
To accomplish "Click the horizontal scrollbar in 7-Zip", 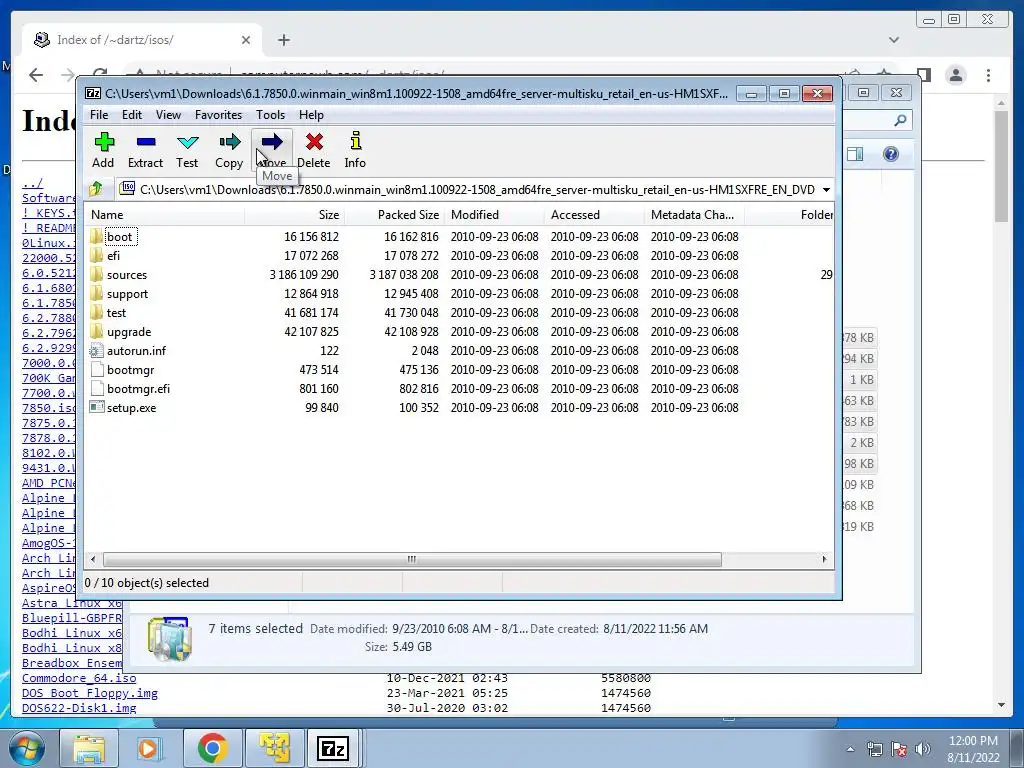I will point(412,560).
